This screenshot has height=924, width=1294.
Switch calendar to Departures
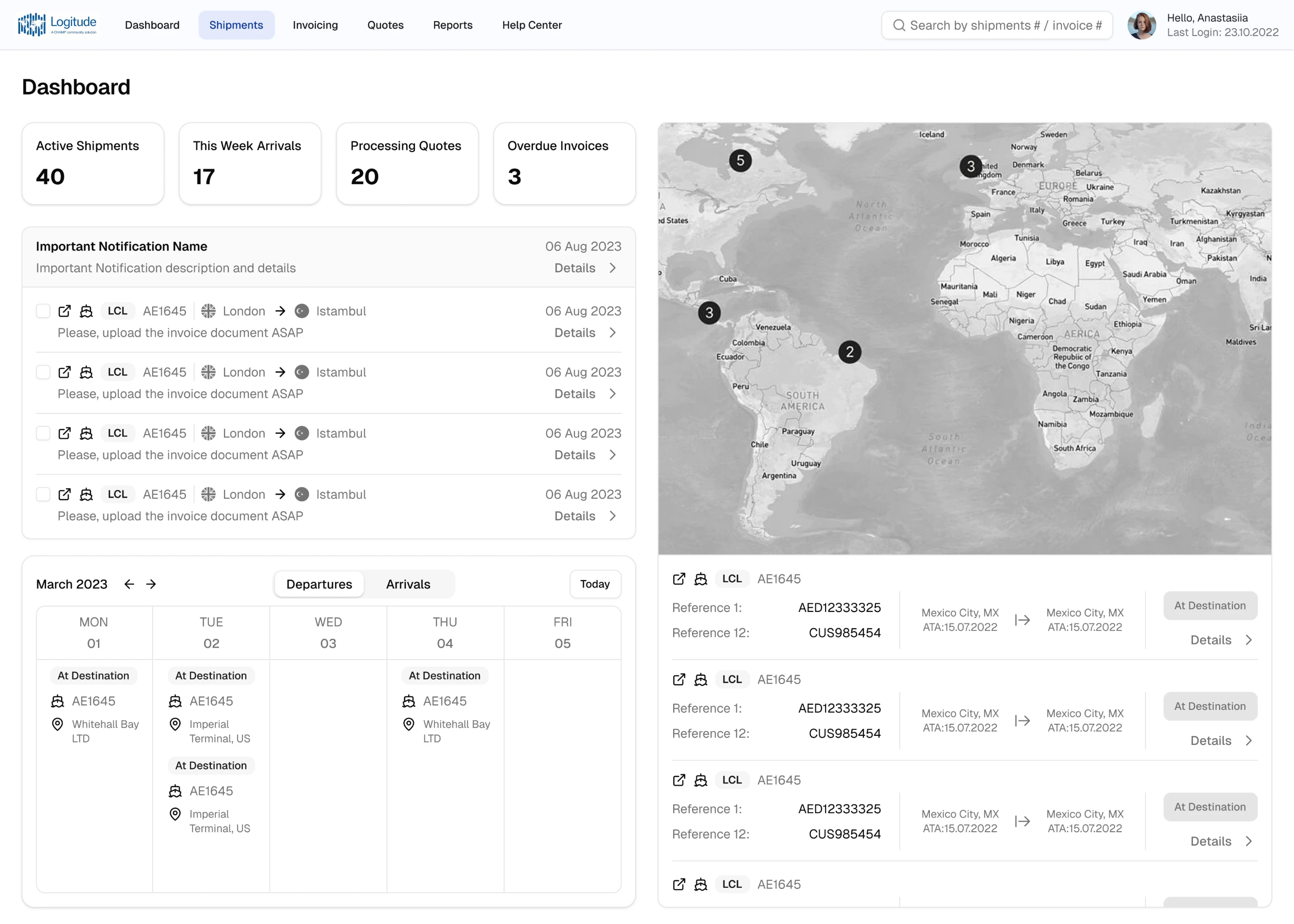tap(319, 584)
